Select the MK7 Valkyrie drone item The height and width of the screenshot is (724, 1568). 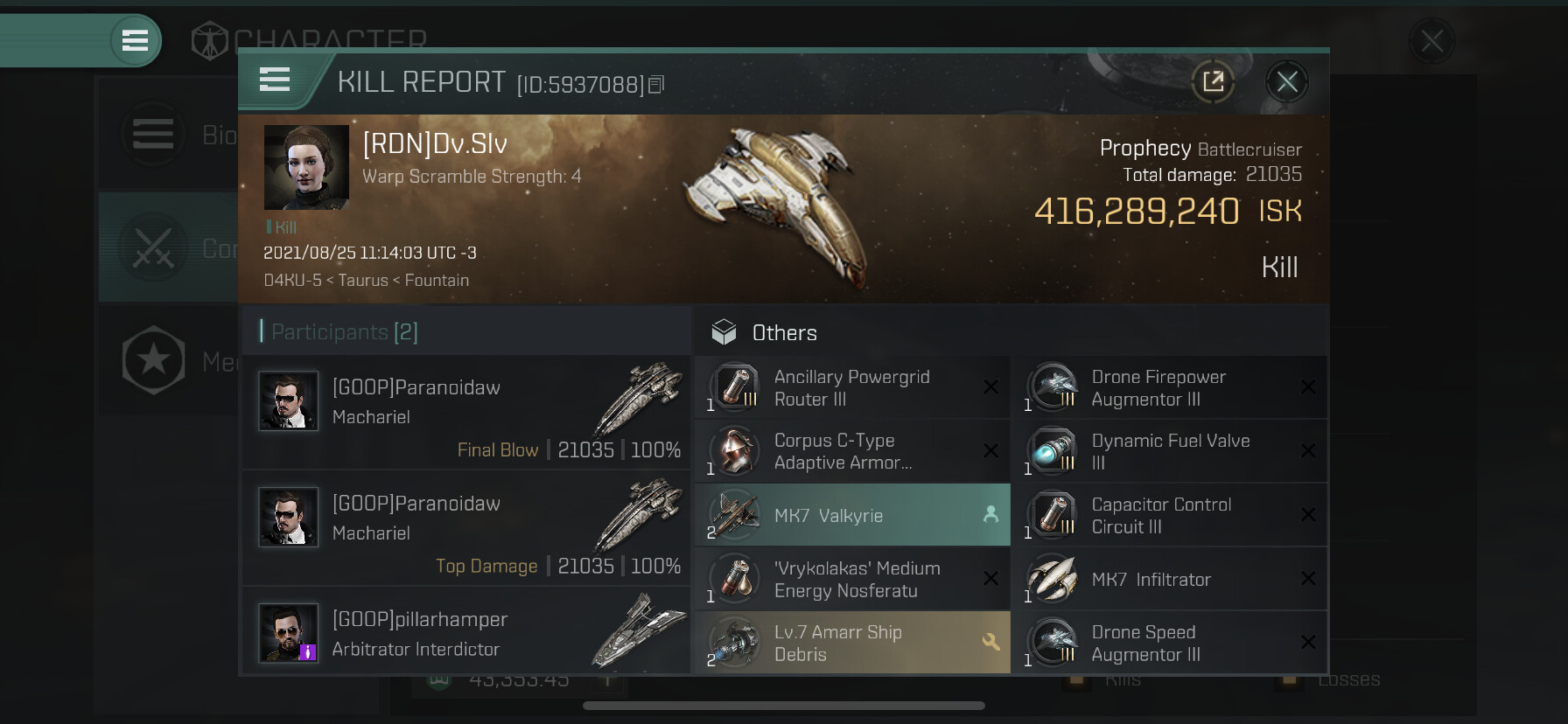(x=851, y=515)
